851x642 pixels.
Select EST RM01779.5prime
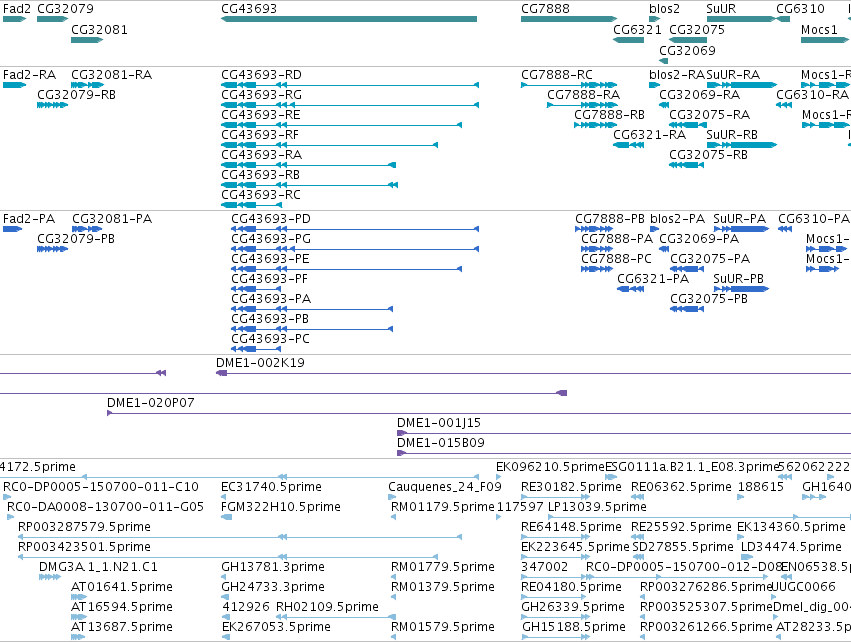coord(393,577)
